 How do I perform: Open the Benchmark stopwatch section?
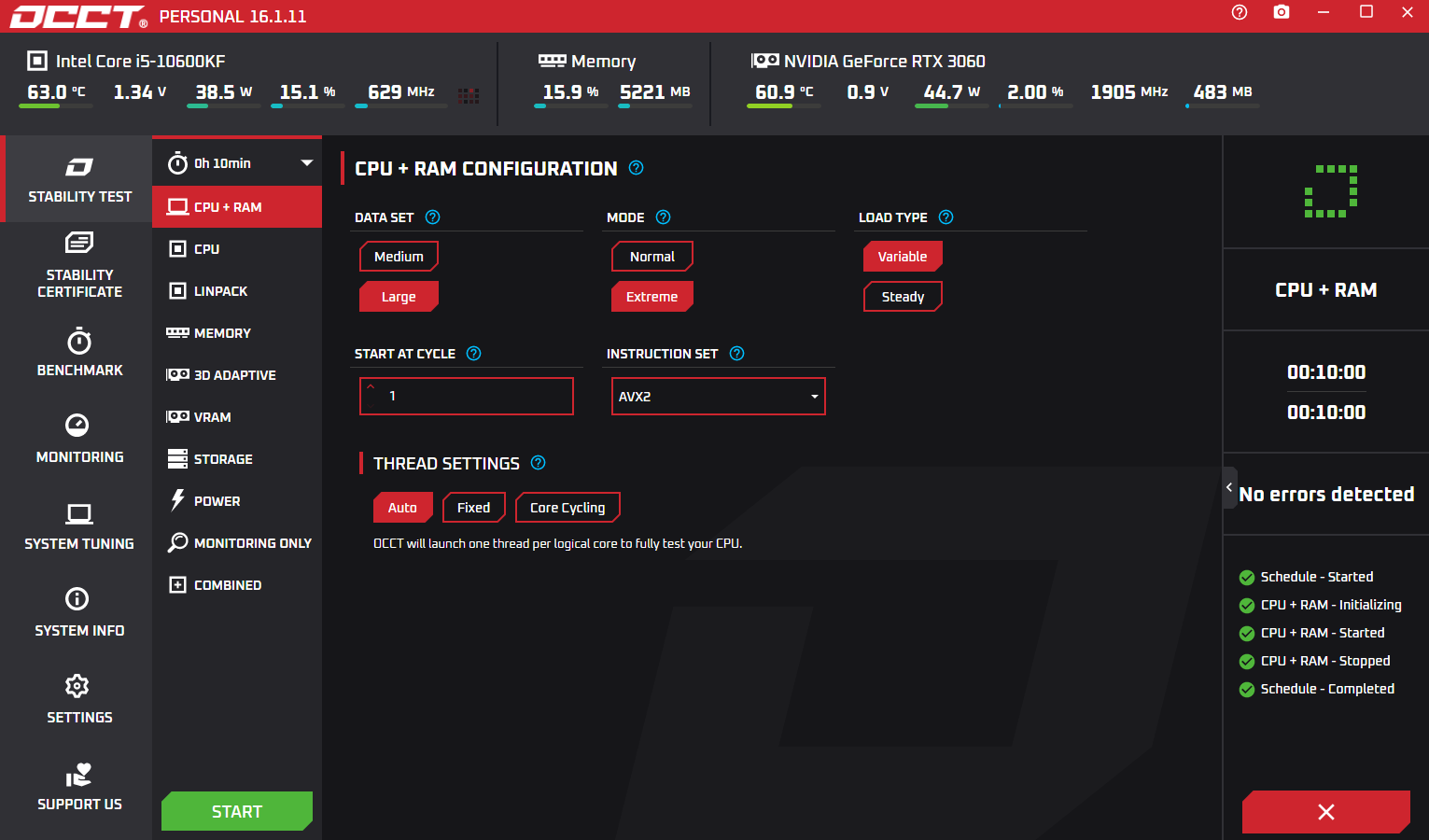[79, 352]
